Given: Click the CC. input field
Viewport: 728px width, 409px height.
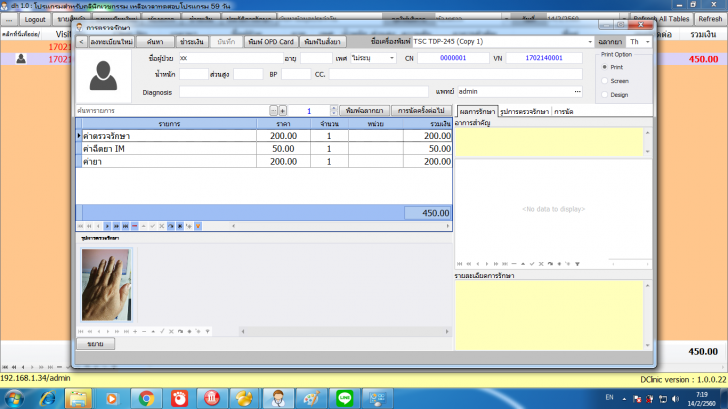Looking at the screenshot, I should 455,74.
